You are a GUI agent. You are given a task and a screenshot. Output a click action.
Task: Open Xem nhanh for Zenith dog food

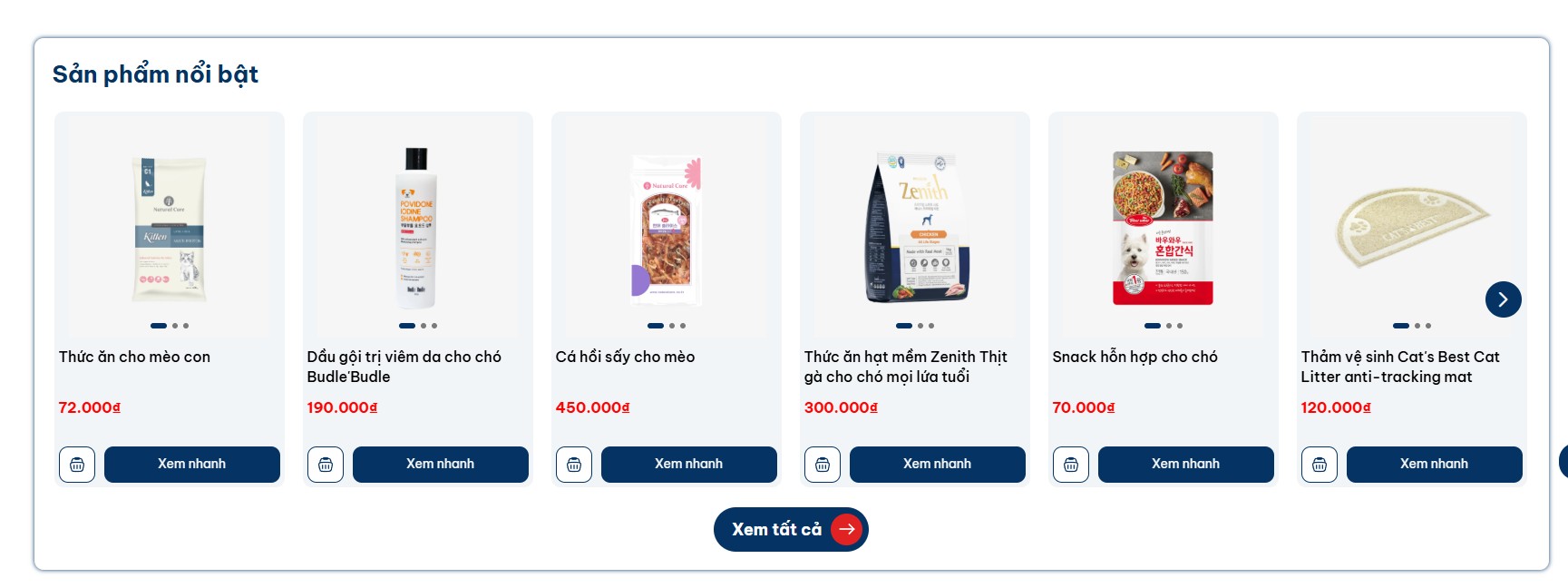pos(938,465)
